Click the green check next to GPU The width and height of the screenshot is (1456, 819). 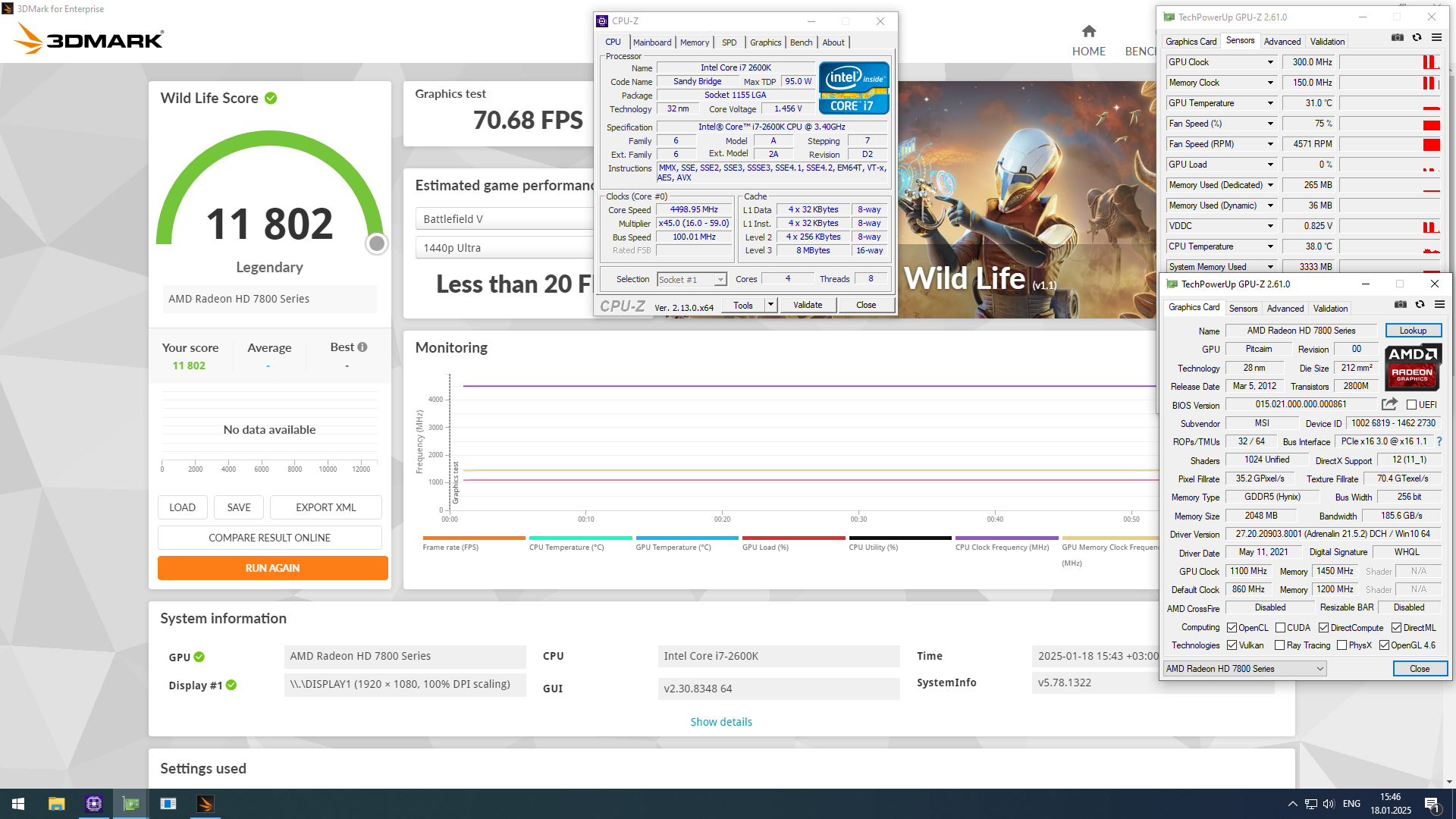tap(199, 657)
